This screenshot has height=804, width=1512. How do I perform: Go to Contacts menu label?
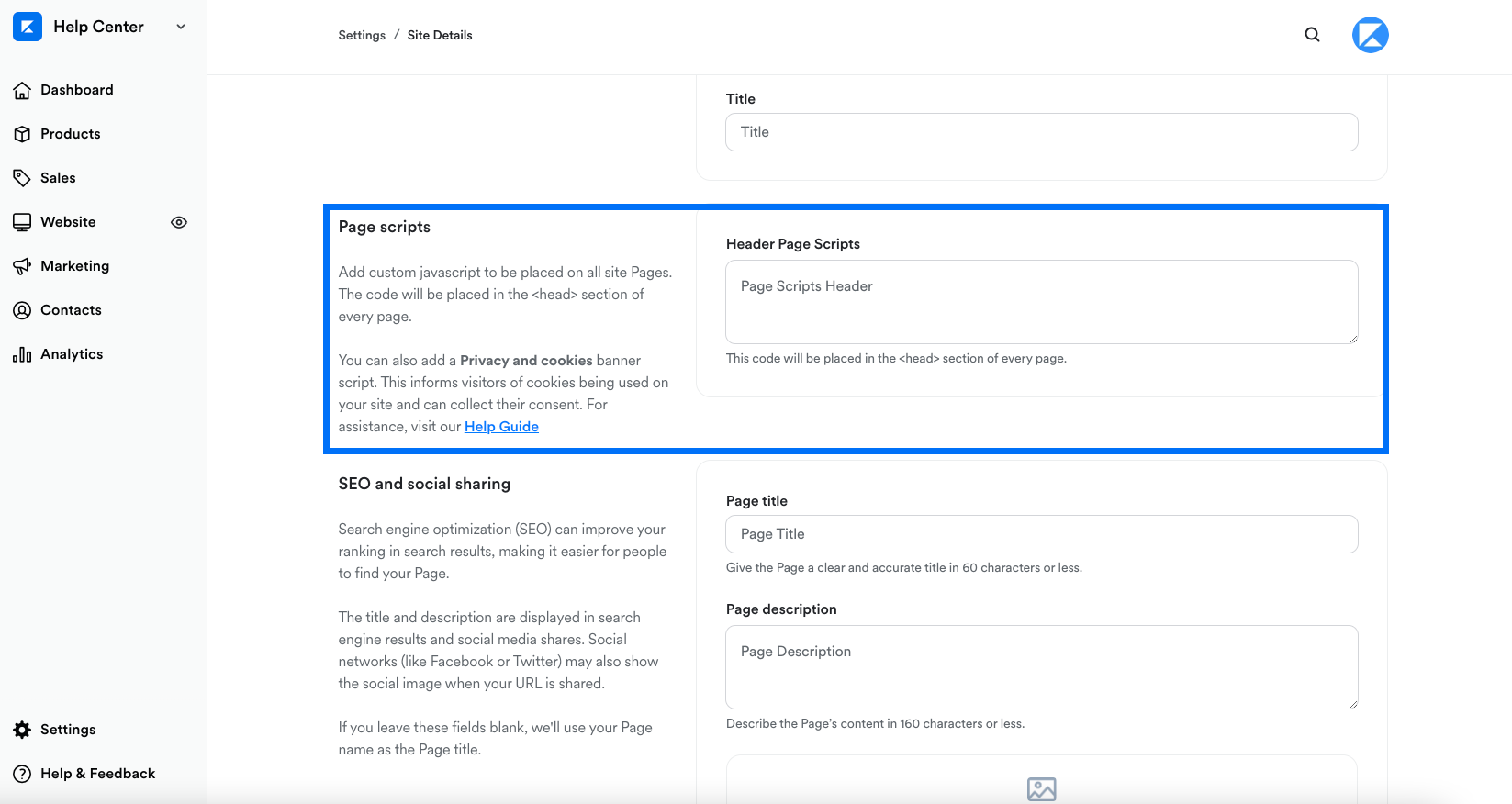pyautogui.click(x=71, y=310)
